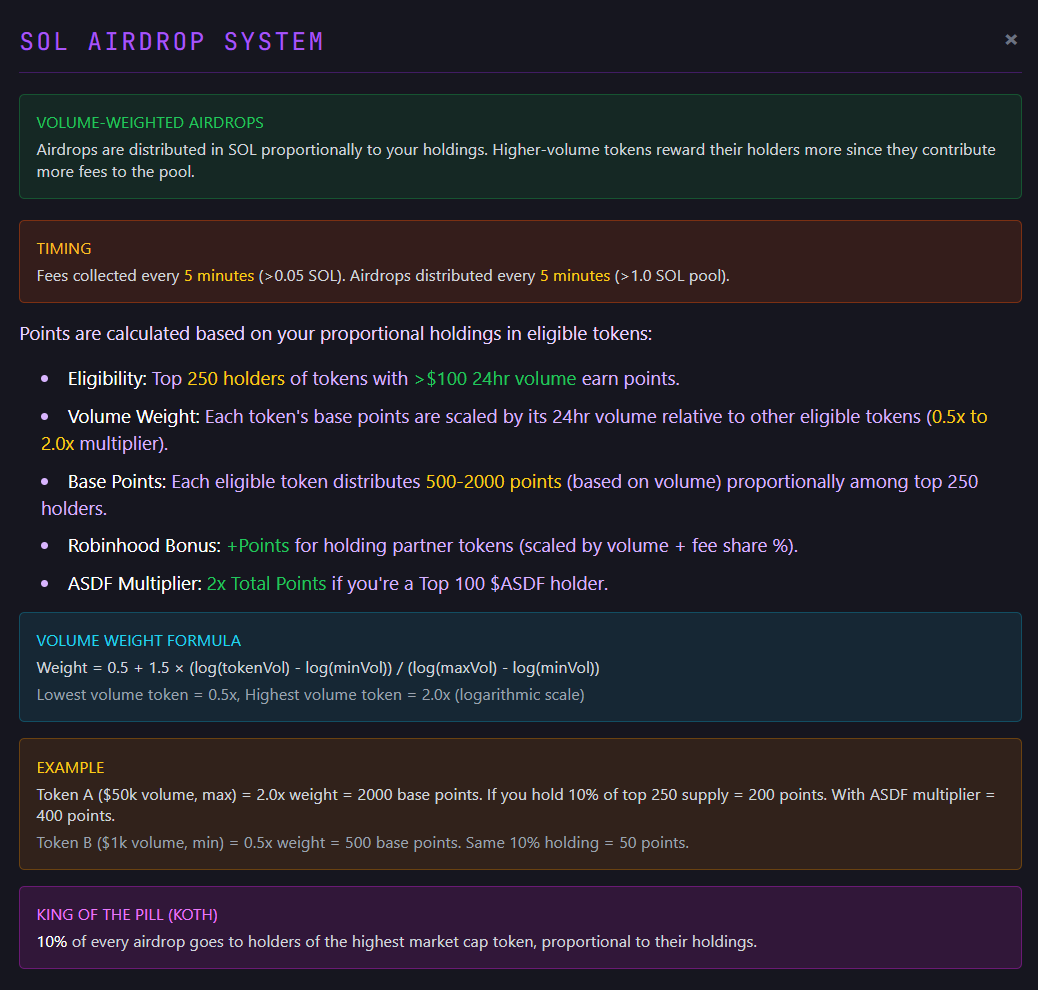The width and height of the screenshot is (1038, 990).
Task: Click the 'Airdrops are distributed in SOL' paragraph
Action: point(516,160)
